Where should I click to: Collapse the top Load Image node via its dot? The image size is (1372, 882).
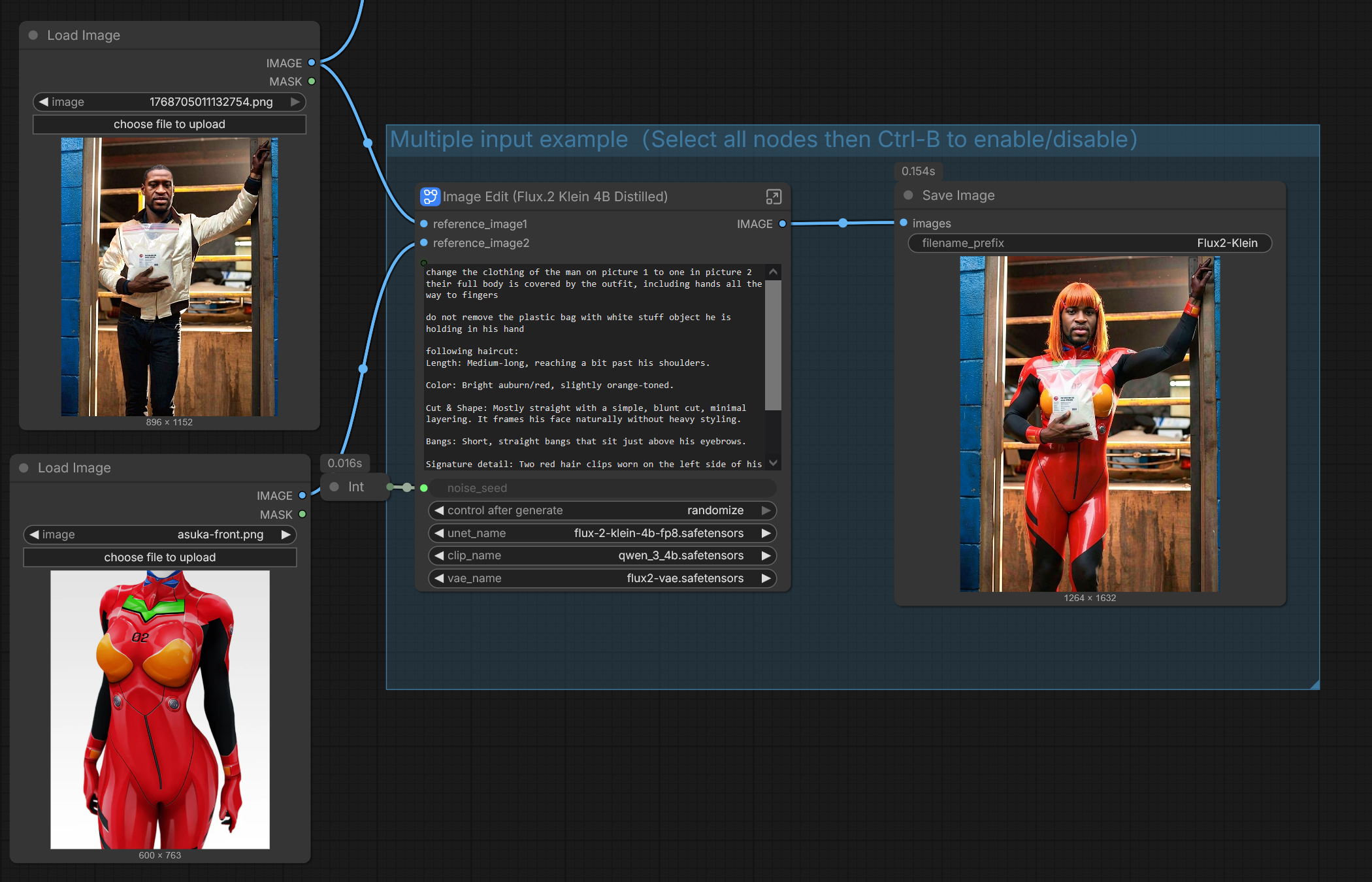(33, 35)
